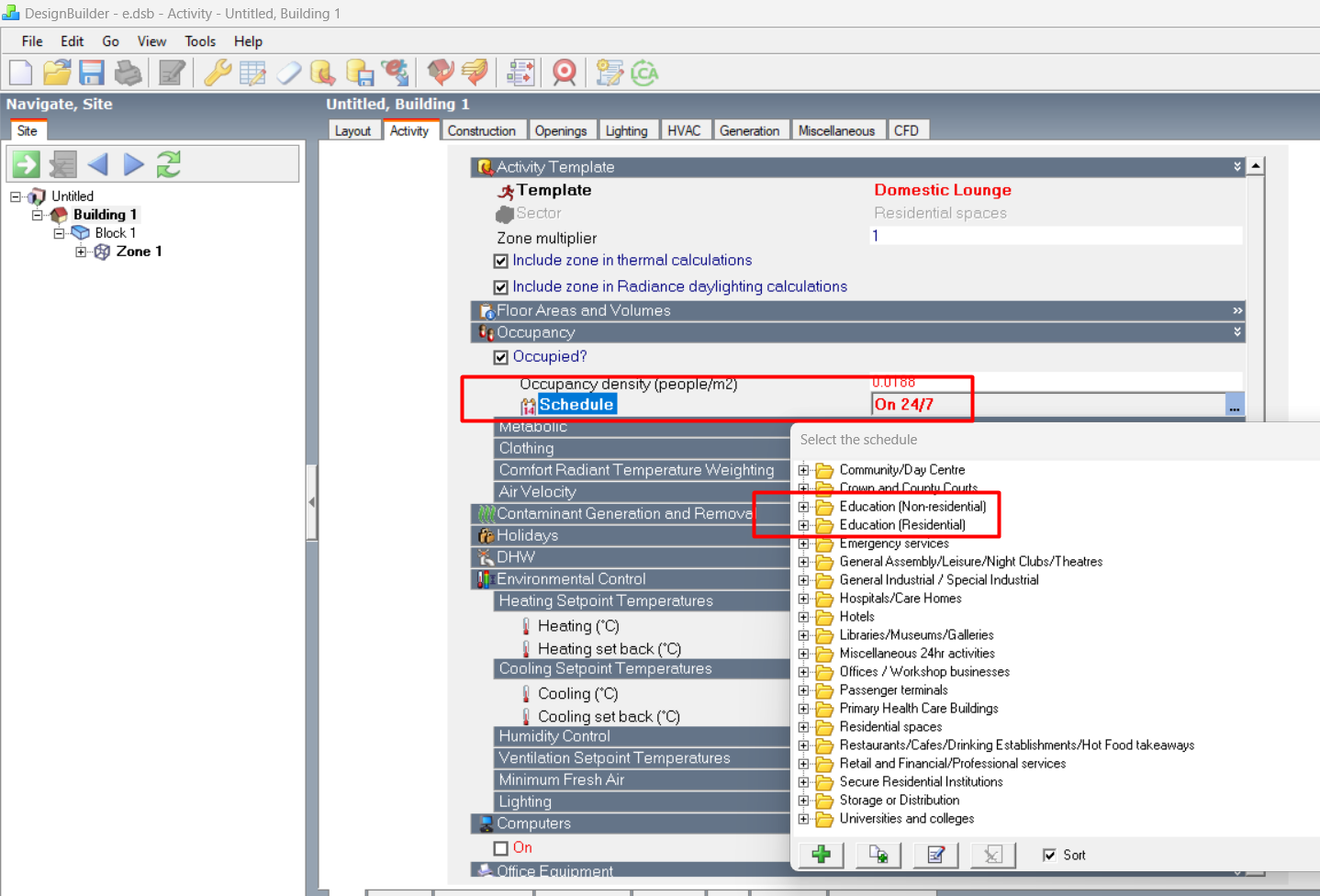Expand the Floor Areas and Volumes section

click(x=1237, y=310)
